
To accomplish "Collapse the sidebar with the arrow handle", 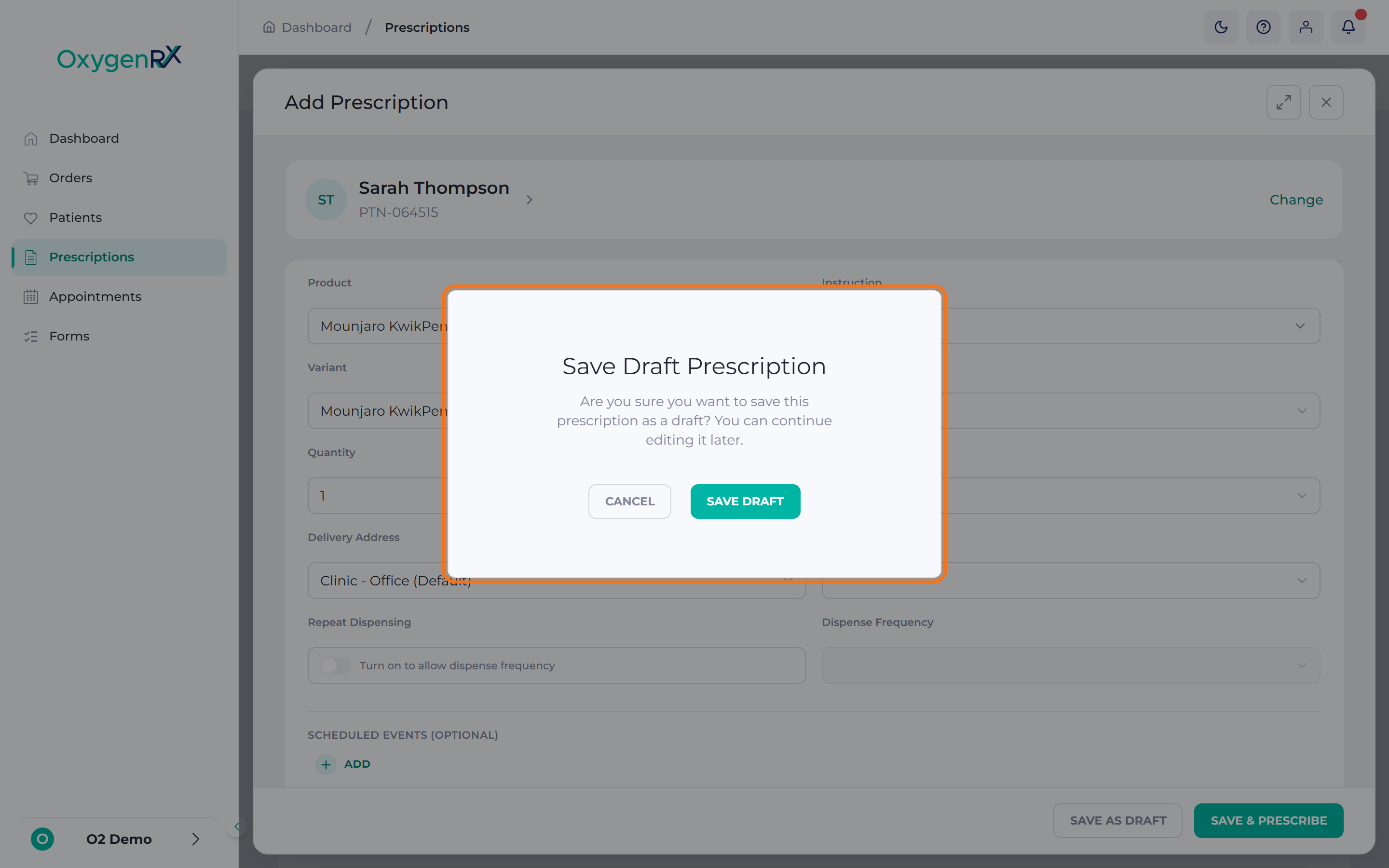I will click(x=236, y=827).
